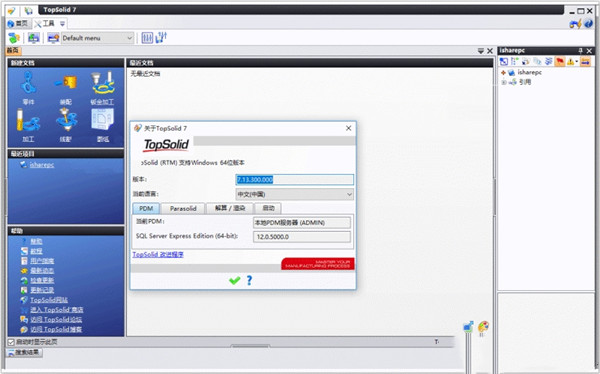Image resolution: width=600 pixels, height=374 pixels.
Task: Click the version number field
Action: 295,180
